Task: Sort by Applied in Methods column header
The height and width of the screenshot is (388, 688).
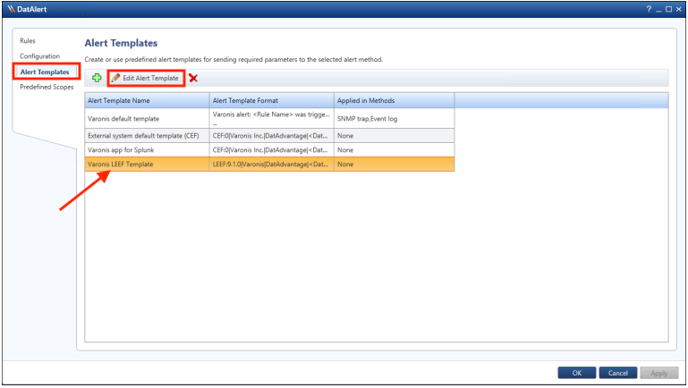Action: tap(394, 101)
